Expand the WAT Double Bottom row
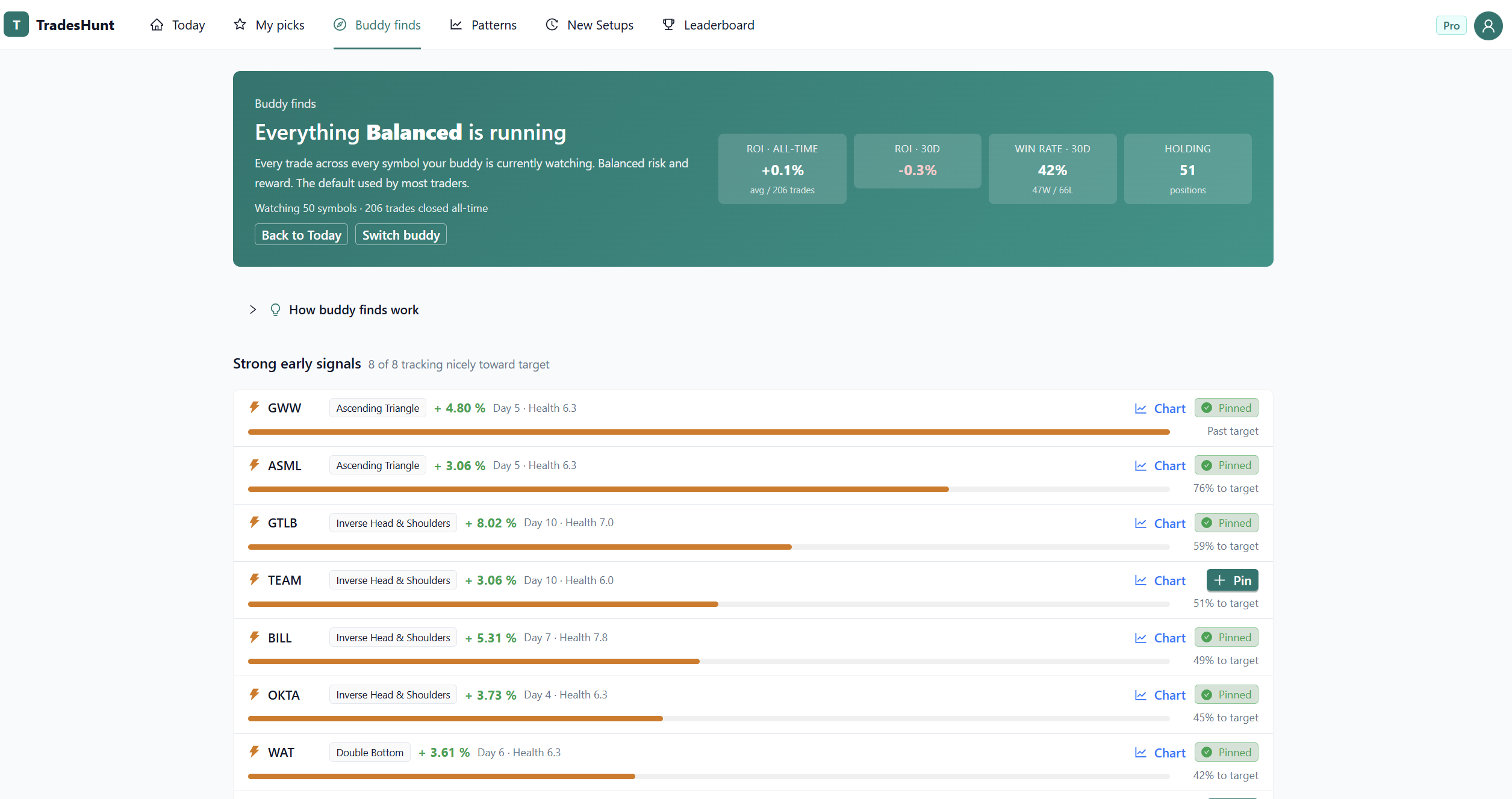The height and width of the screenshot is (799, 1512). pyautogui.click(x=753, y=762)
